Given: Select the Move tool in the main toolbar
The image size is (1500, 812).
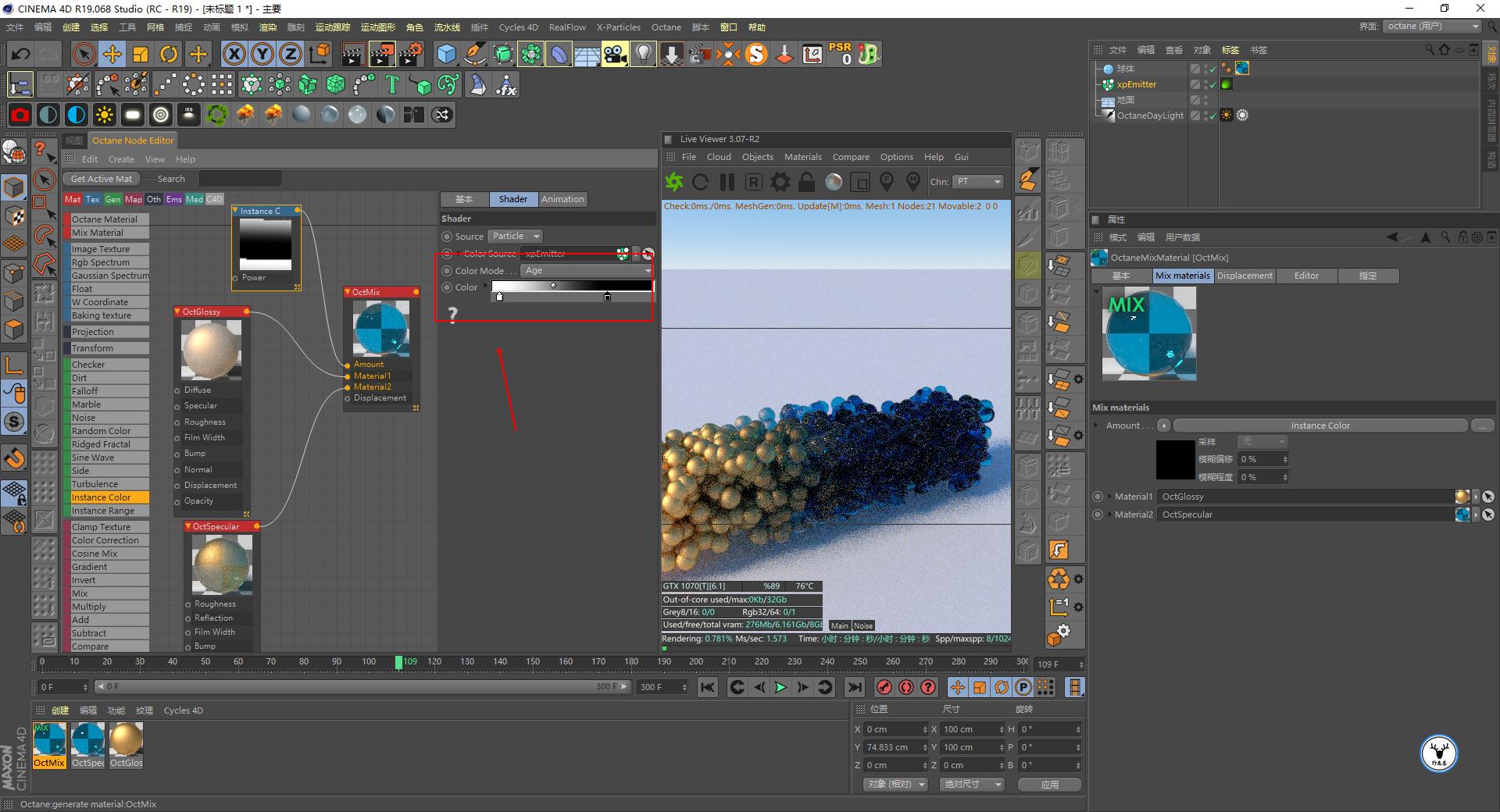Looking at the screenshot, I should (112, 54).
